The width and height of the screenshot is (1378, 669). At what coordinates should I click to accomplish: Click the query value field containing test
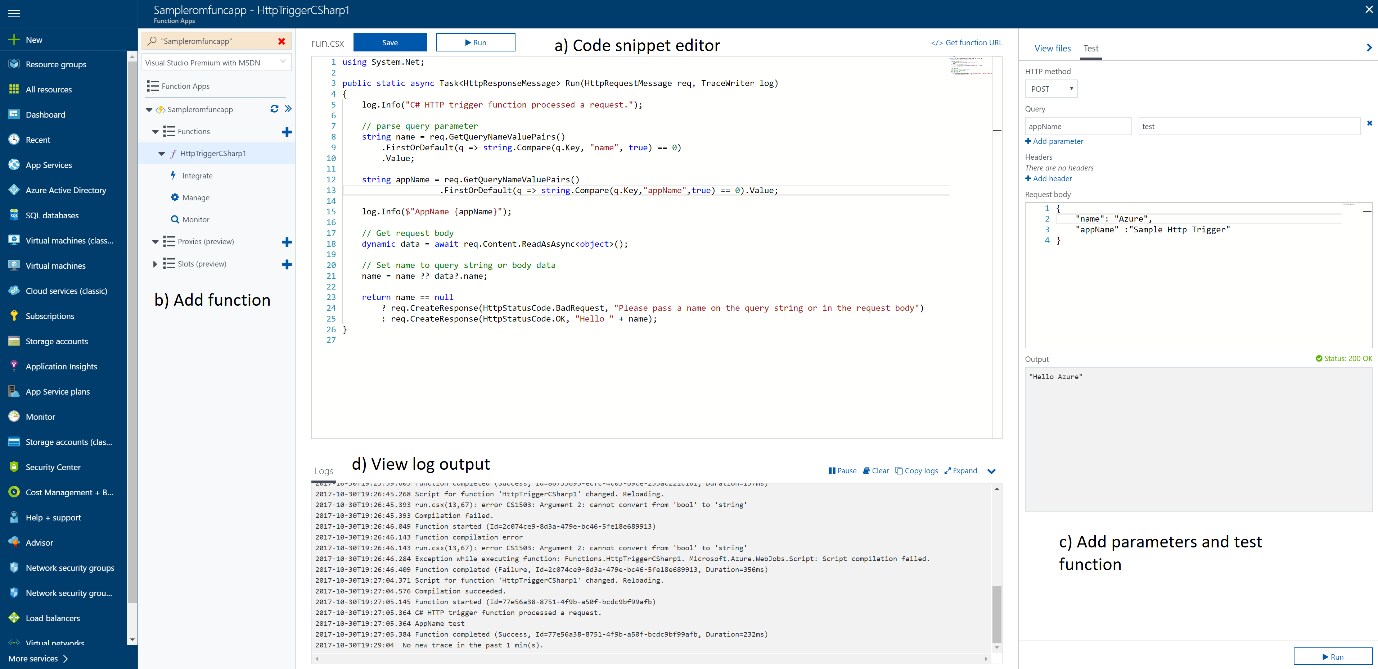tap(1248, 126)
